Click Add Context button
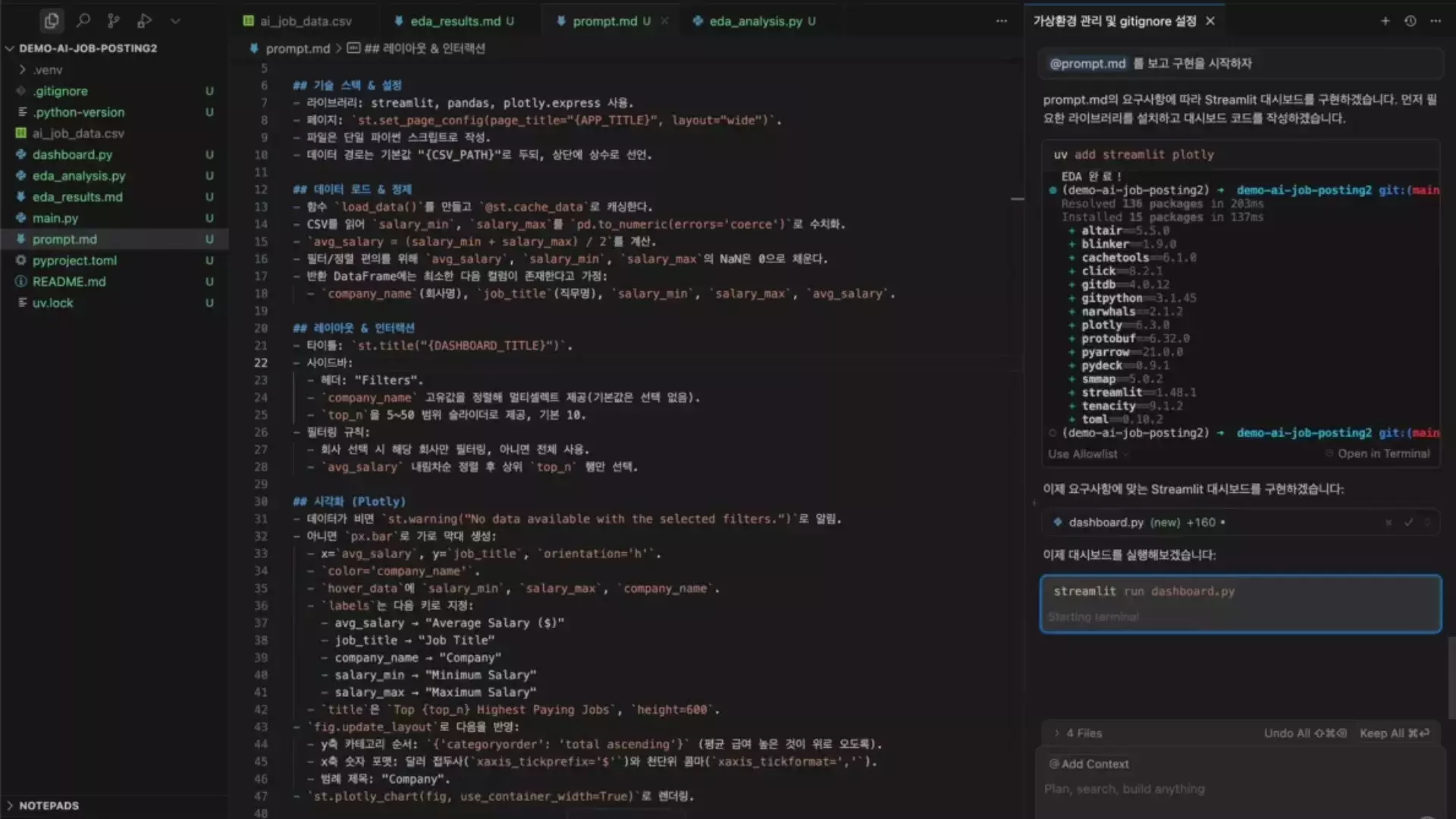This screenshot has width=1456, height=819. pos(1089,764)
